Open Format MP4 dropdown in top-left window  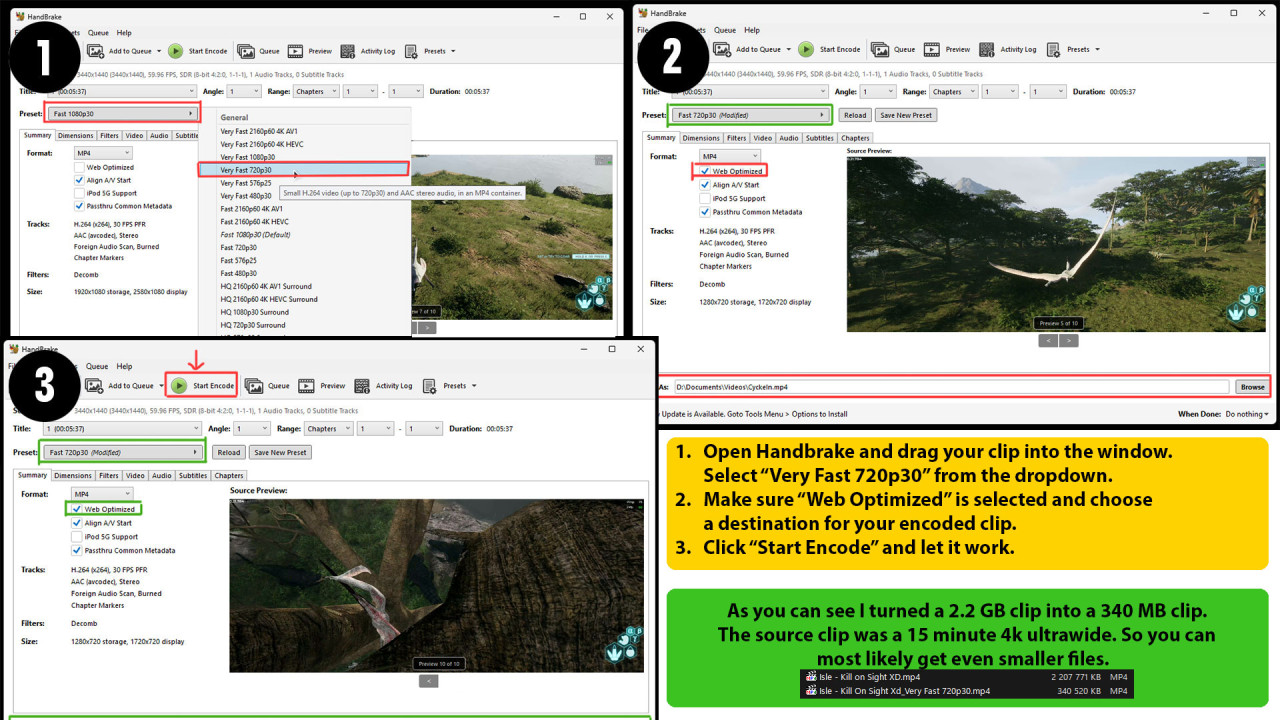click(x=102, y=153)
